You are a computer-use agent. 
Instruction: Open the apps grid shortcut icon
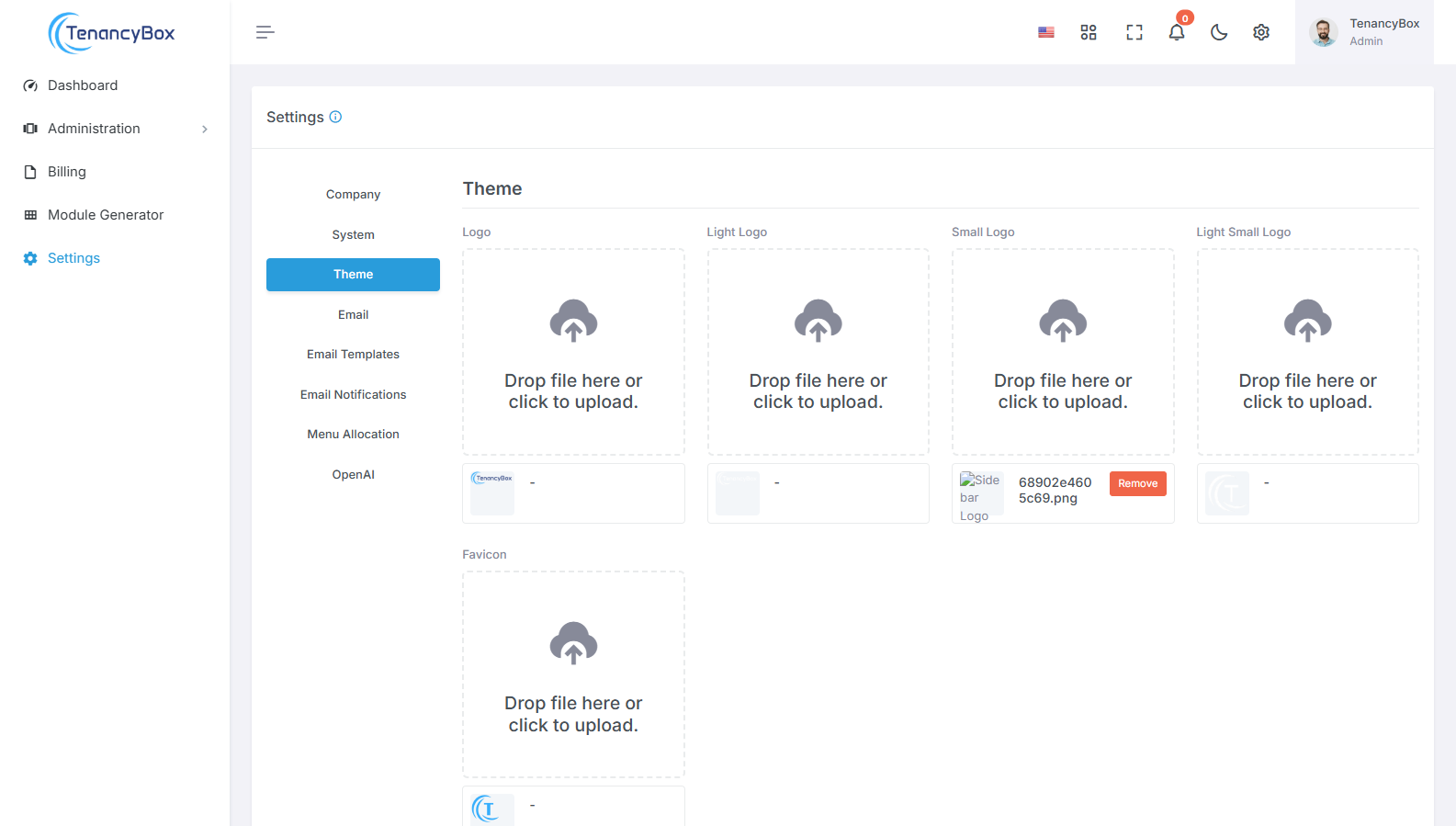pyautogui.click(x=1089, y=32)
